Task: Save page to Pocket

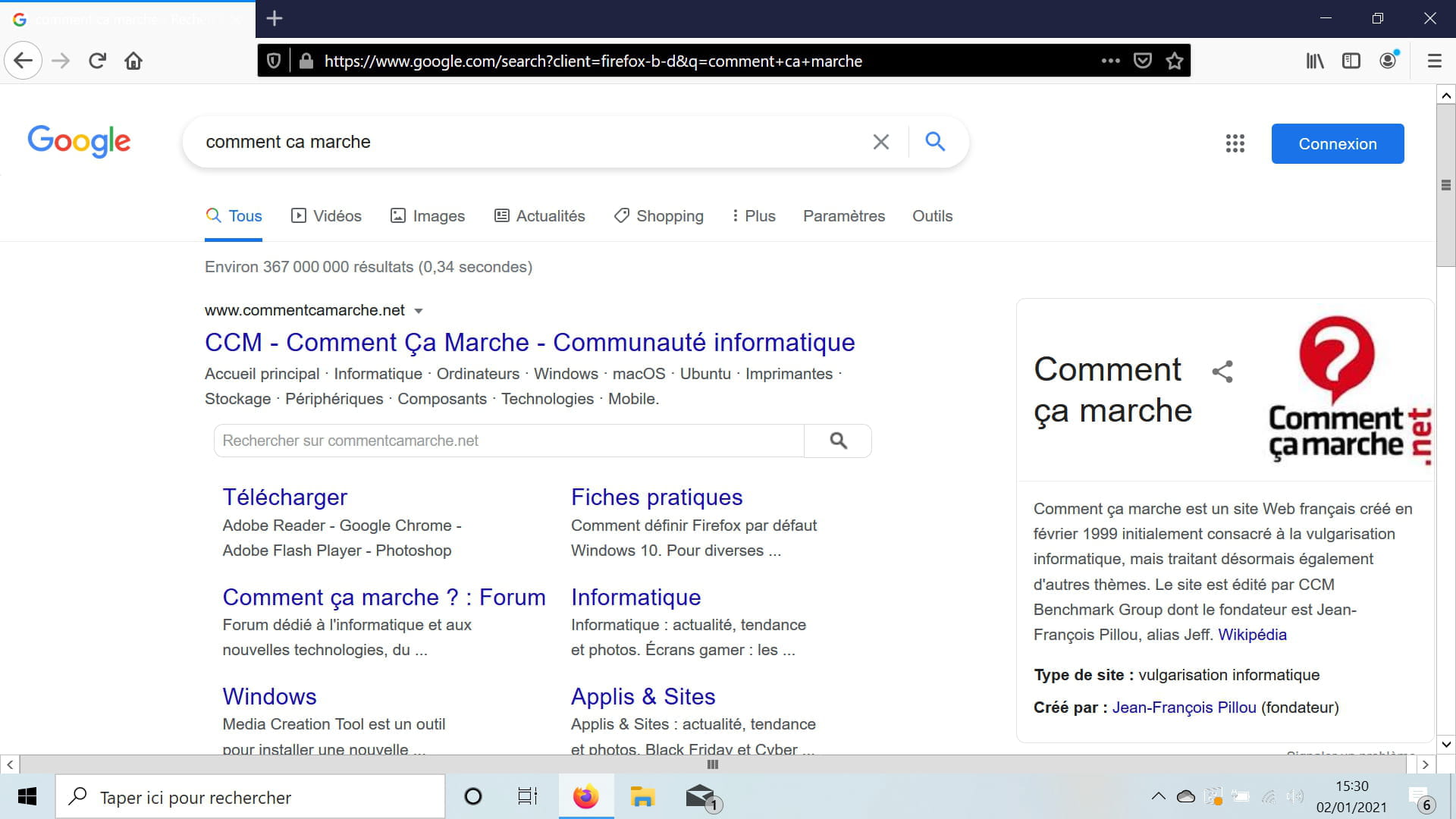Action: click(1143, 61)
